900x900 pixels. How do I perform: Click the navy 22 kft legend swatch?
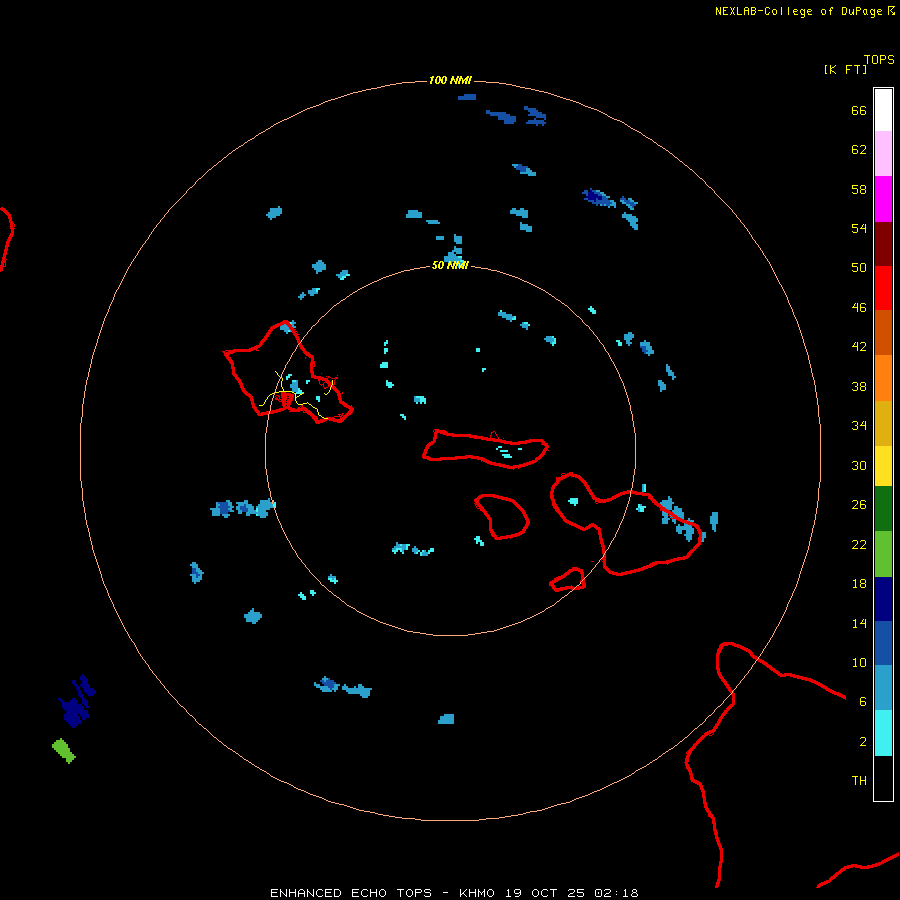[x=883, y=599]
